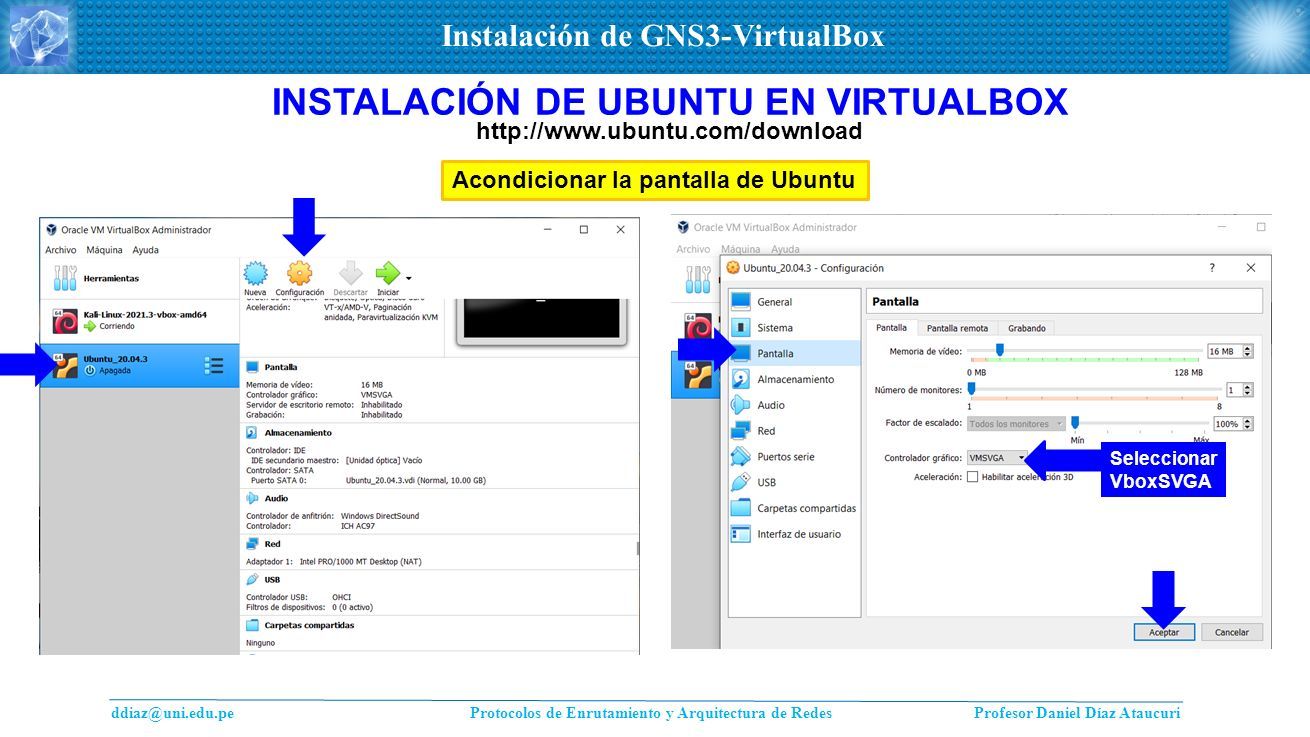Click Cancelar button
The image size is (1310, 737).
pyautogui.click(x=1232, y=632)
